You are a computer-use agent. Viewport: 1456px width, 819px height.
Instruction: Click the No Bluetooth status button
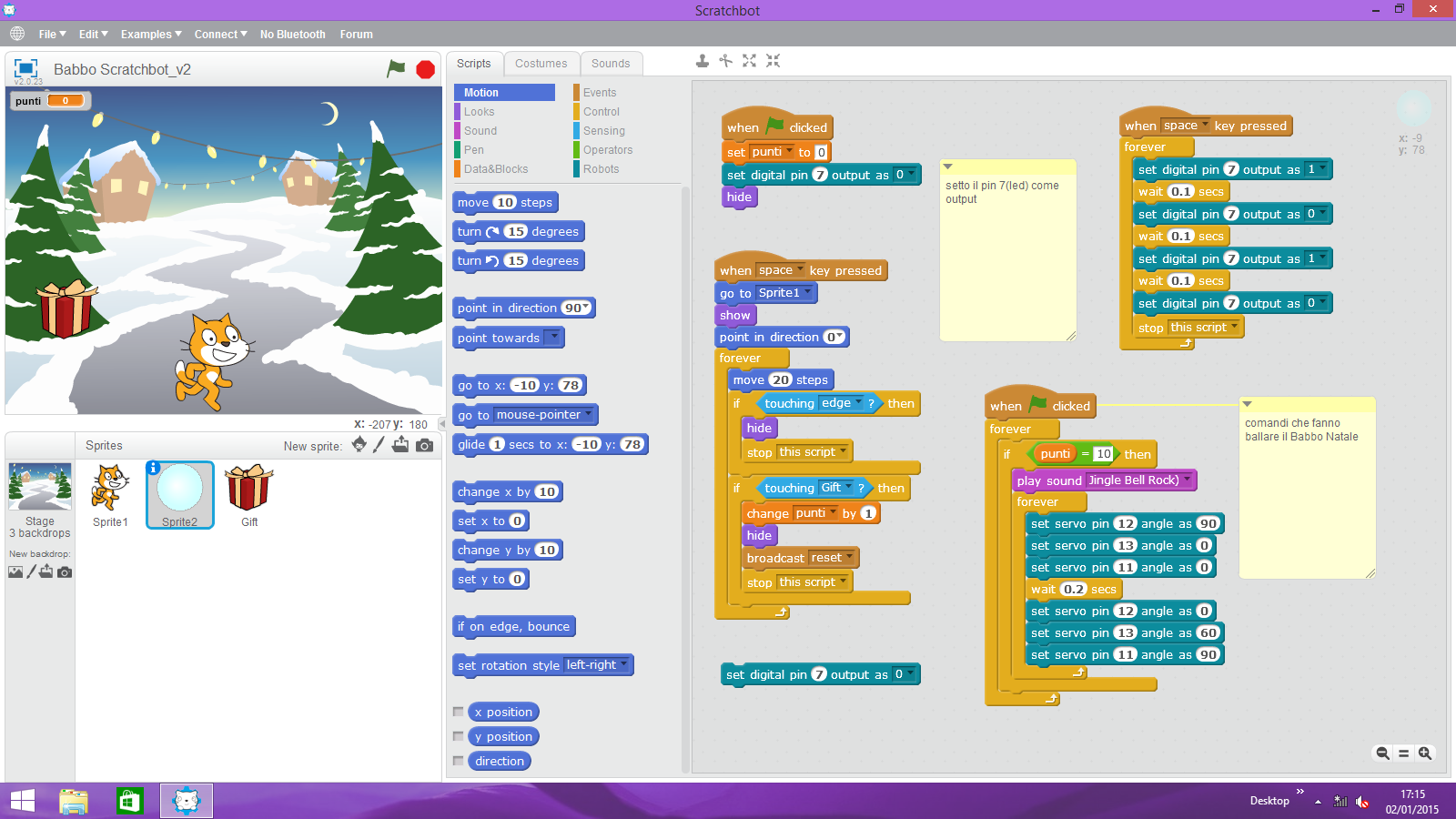coord(292,34)
